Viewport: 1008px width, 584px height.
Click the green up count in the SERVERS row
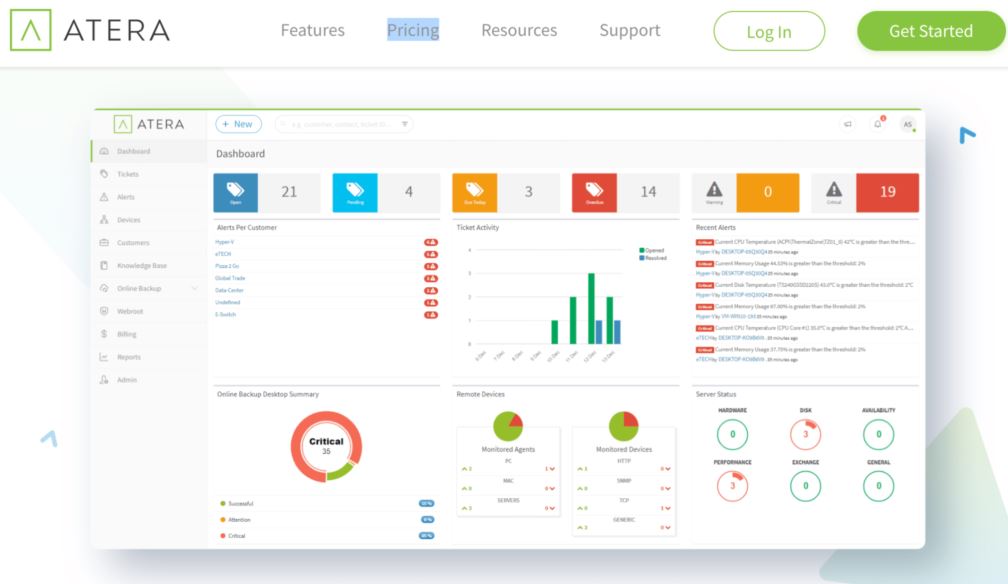pos(467,508)
